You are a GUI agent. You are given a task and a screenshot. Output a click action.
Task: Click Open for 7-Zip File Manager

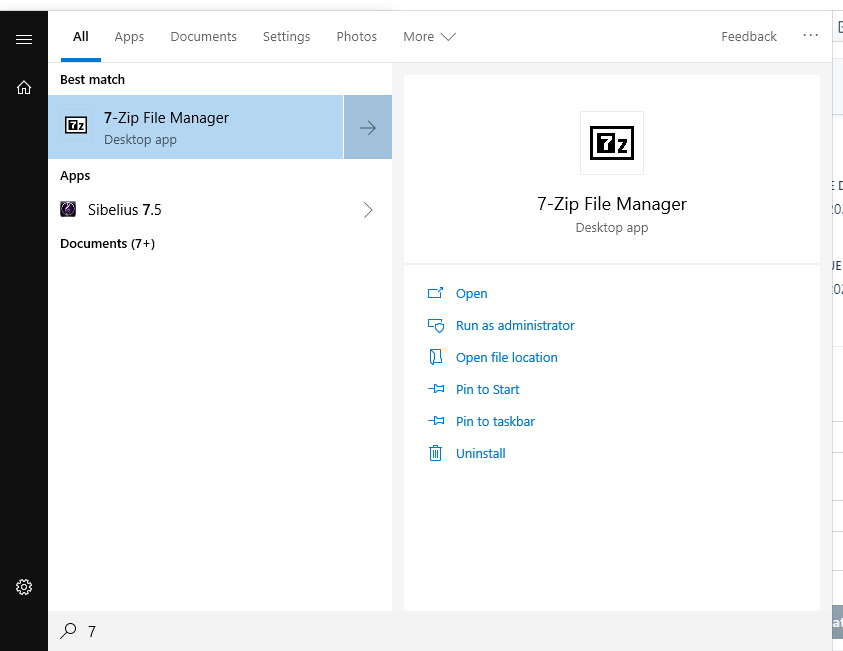[471, 294]
